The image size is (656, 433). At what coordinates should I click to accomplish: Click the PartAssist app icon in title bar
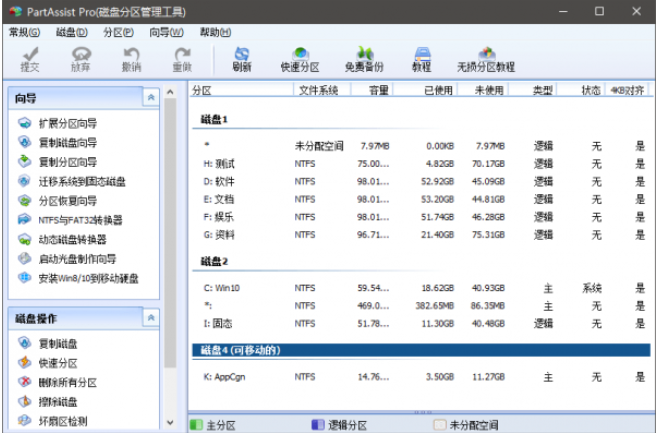(15, 11)
